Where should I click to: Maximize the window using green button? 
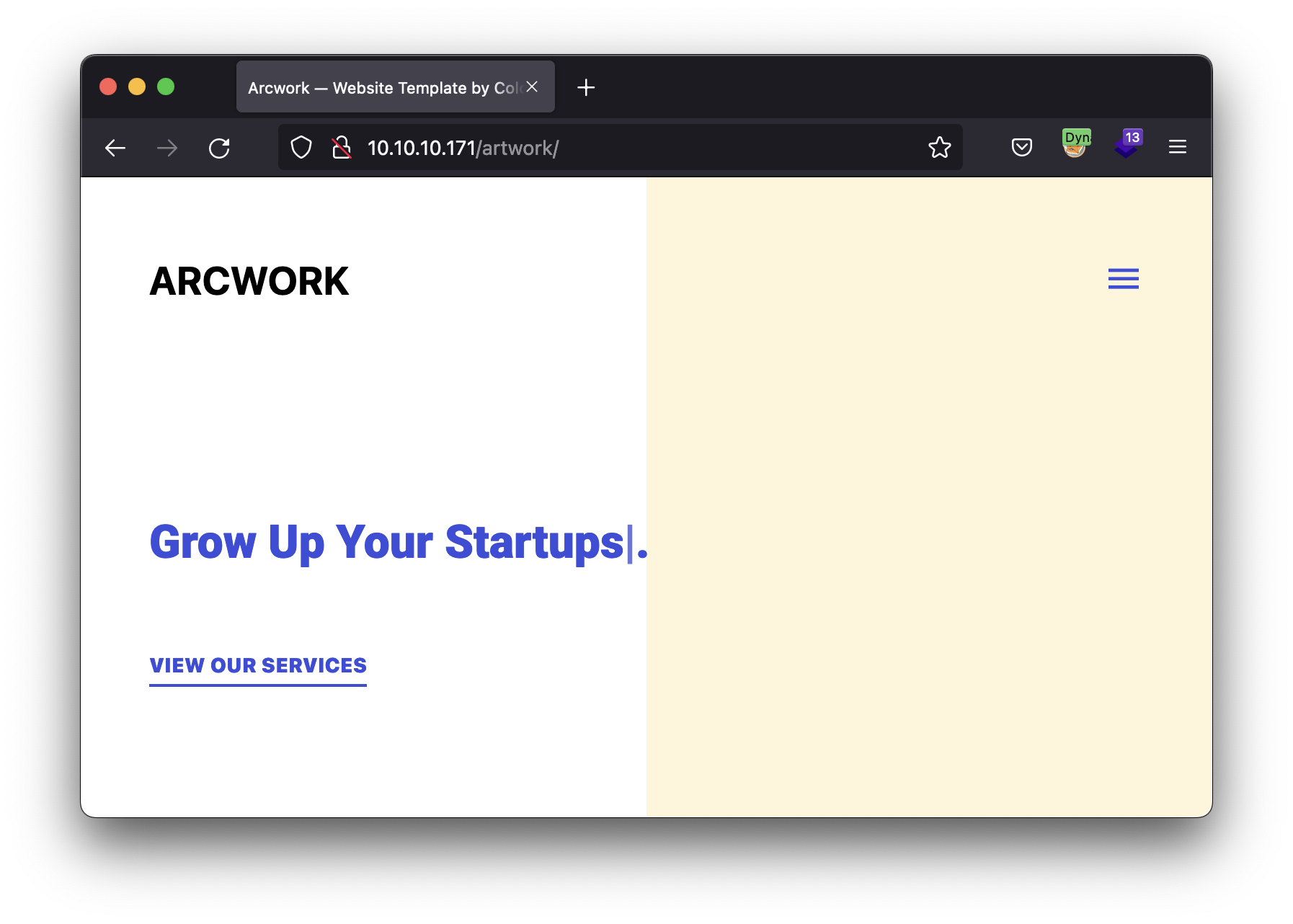[x=166, y=87]
